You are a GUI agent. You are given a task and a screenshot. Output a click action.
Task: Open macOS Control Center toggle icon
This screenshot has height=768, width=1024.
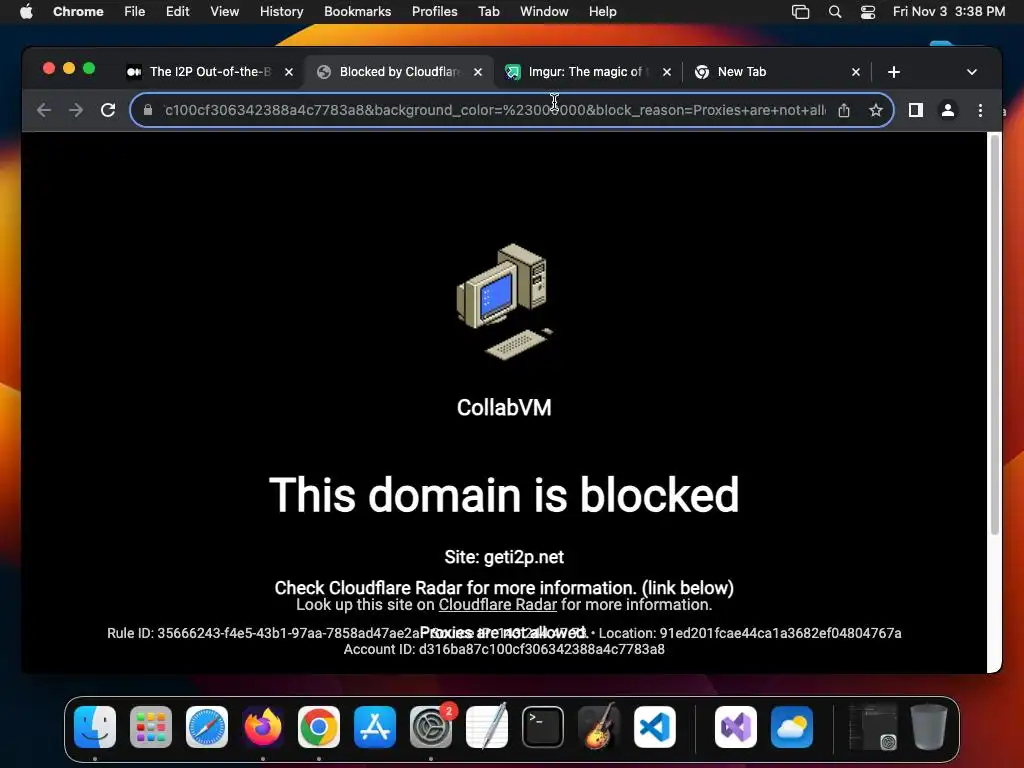[x=867, y=12]
